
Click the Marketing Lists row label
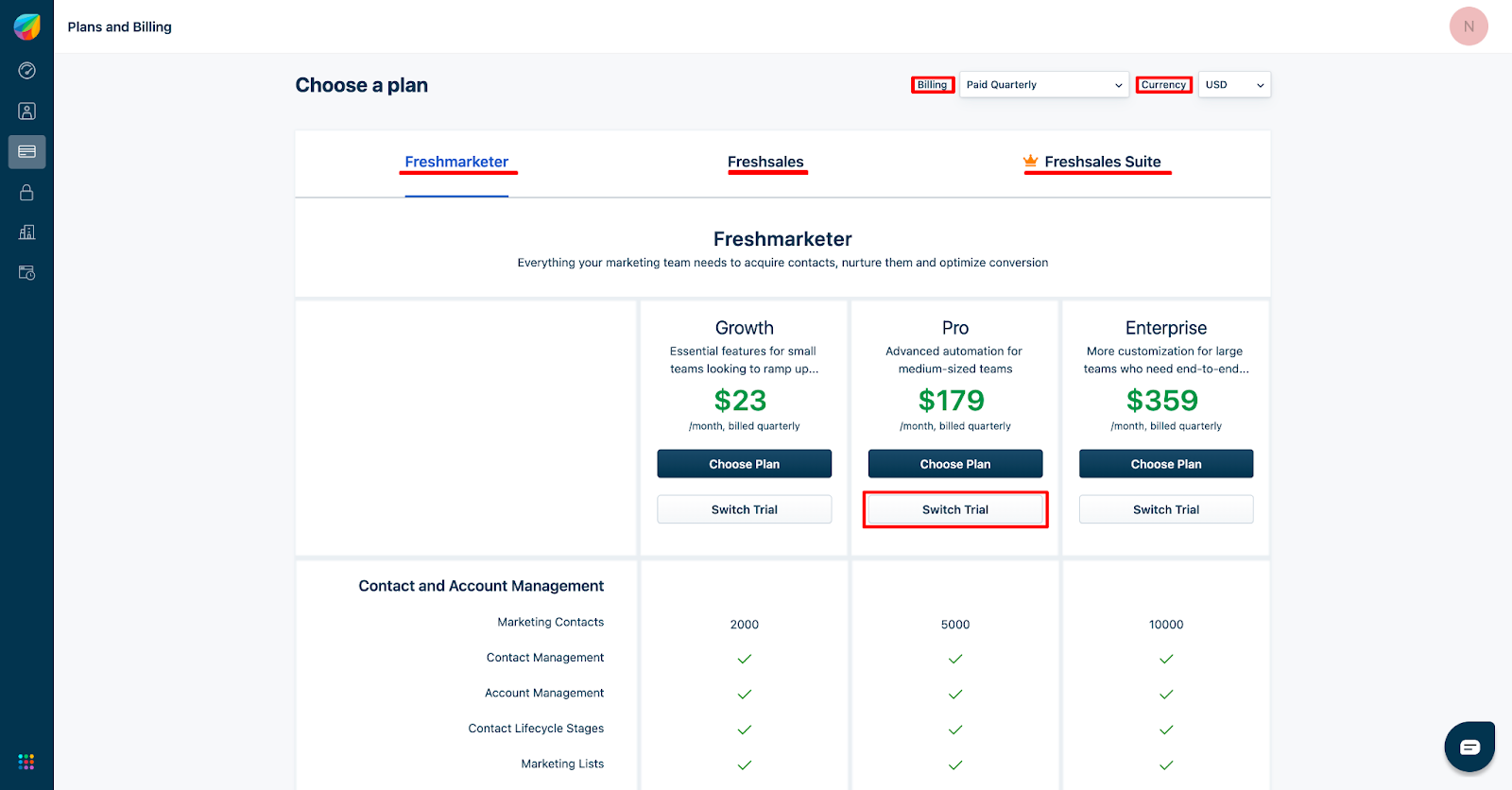(562, 764)
